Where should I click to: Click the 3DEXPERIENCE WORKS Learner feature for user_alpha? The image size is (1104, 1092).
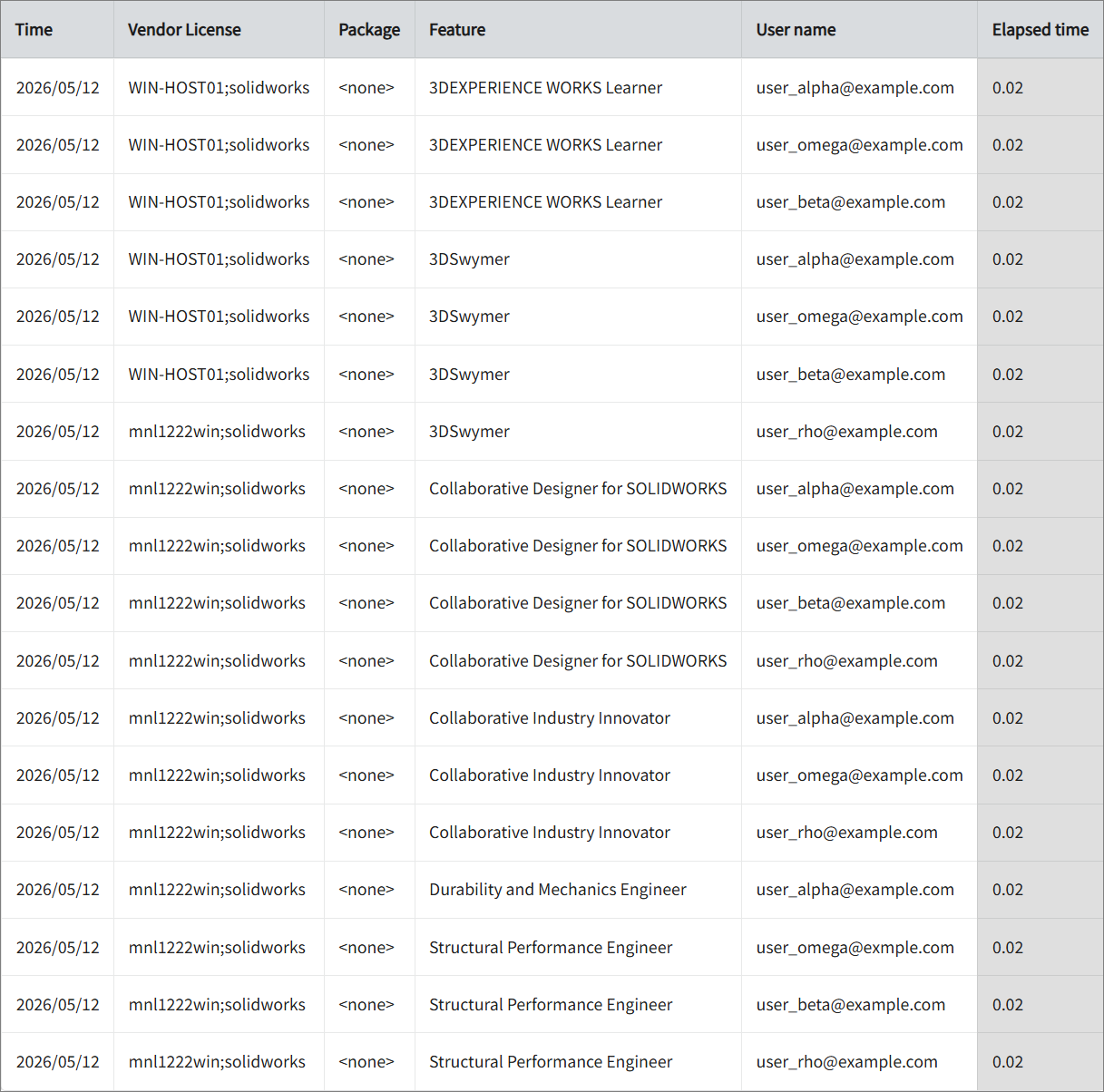(x=546, y=88)
